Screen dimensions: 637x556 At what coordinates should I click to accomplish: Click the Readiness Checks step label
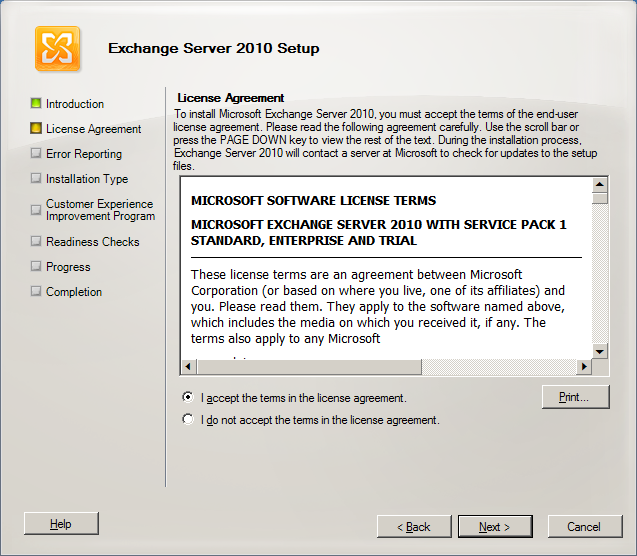(93, 242)
